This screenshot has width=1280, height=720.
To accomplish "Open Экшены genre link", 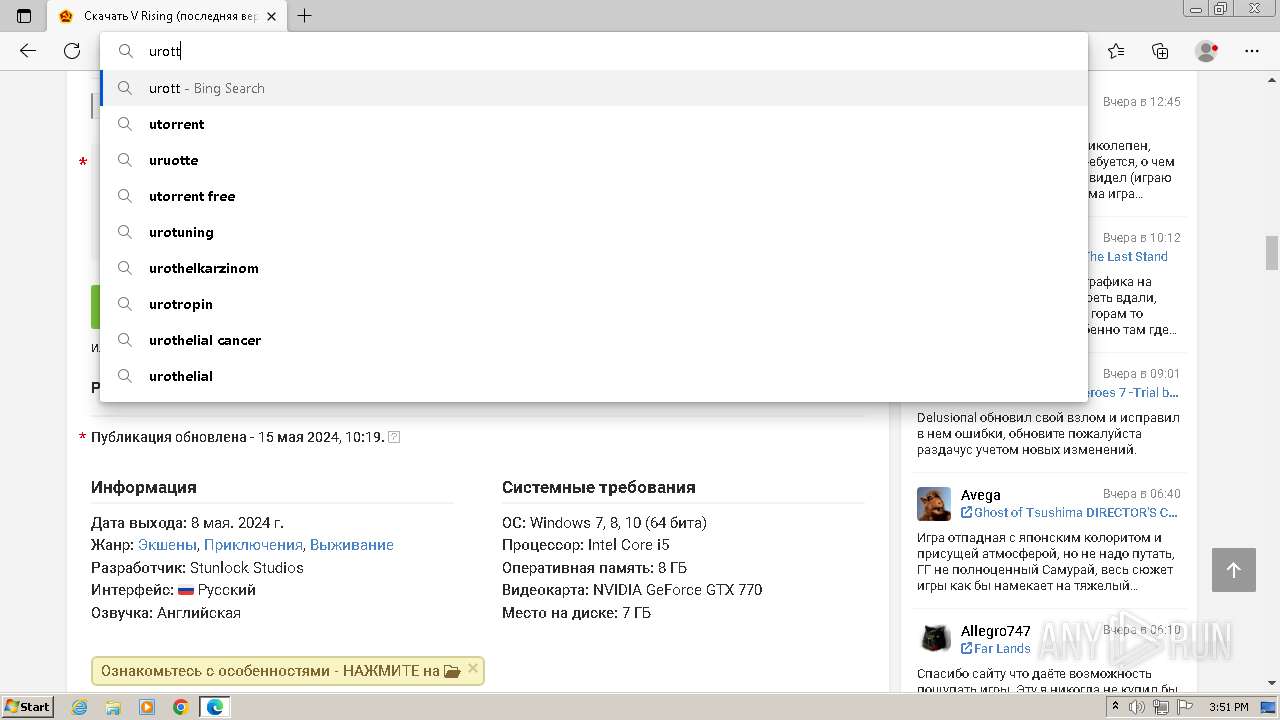I will pos(168,545).
